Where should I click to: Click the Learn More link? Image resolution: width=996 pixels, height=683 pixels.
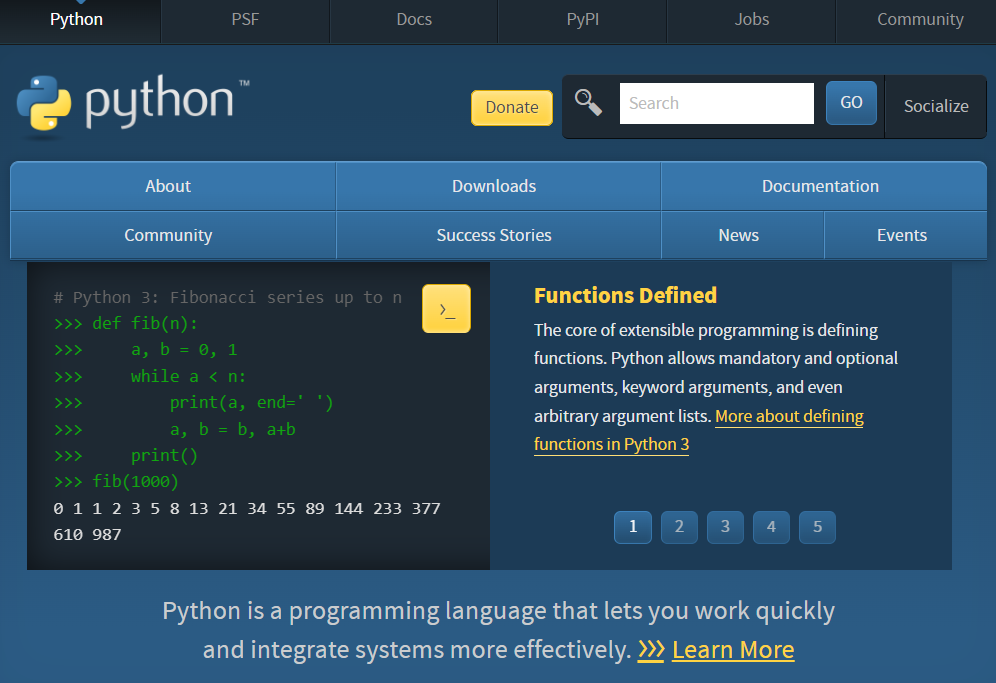733,650
